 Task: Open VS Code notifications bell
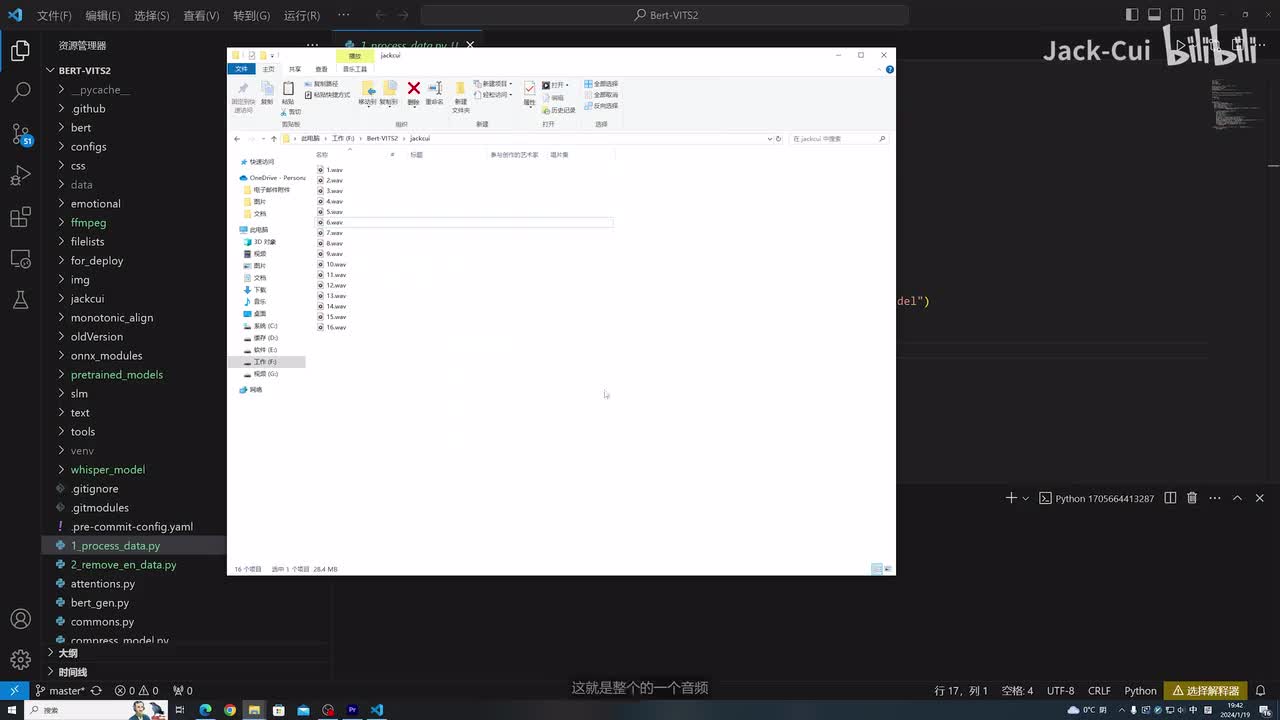tap(1260, 690)
